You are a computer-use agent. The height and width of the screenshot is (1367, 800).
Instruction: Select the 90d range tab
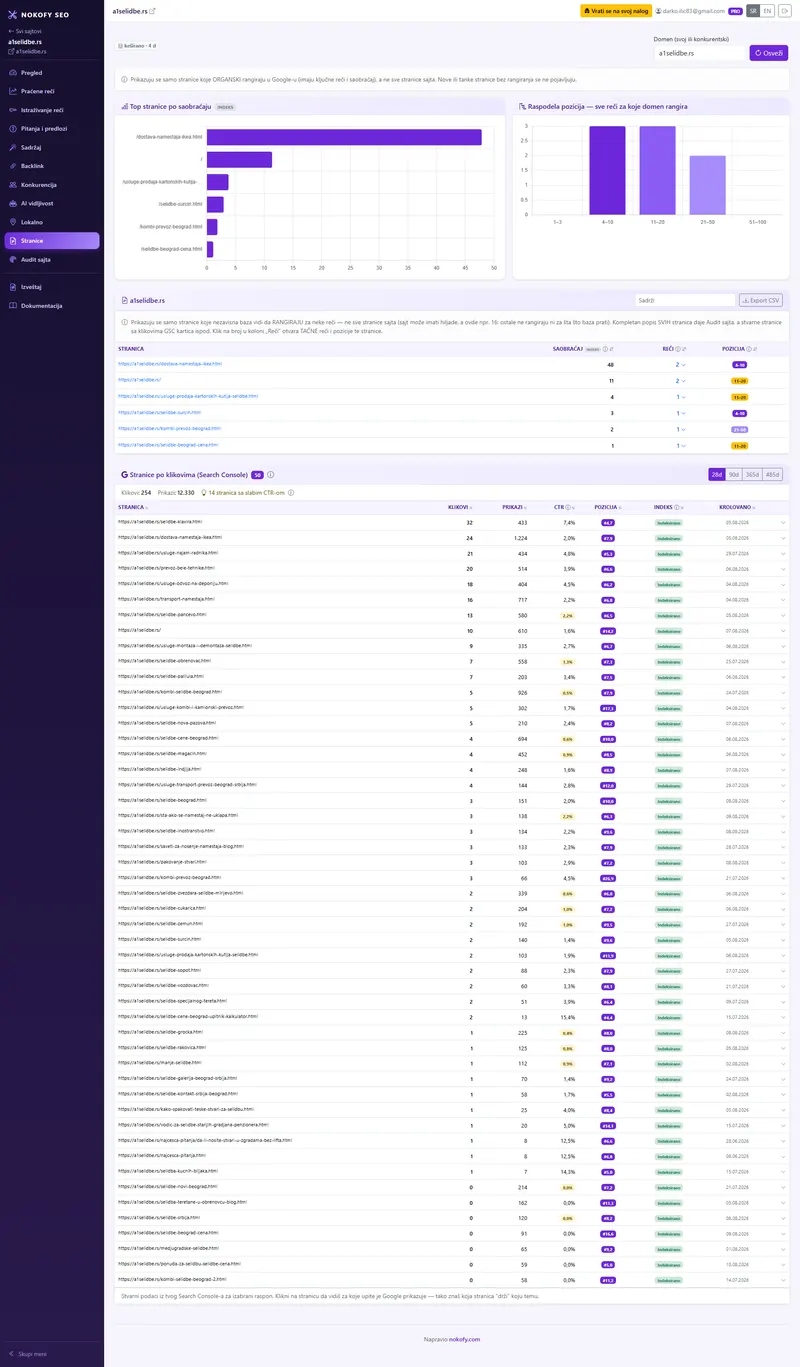pos(734,475)
